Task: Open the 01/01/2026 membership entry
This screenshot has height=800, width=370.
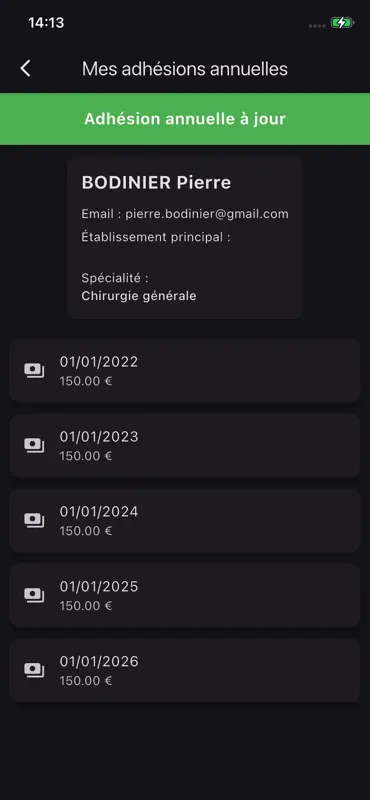Action: click(185, 670)
